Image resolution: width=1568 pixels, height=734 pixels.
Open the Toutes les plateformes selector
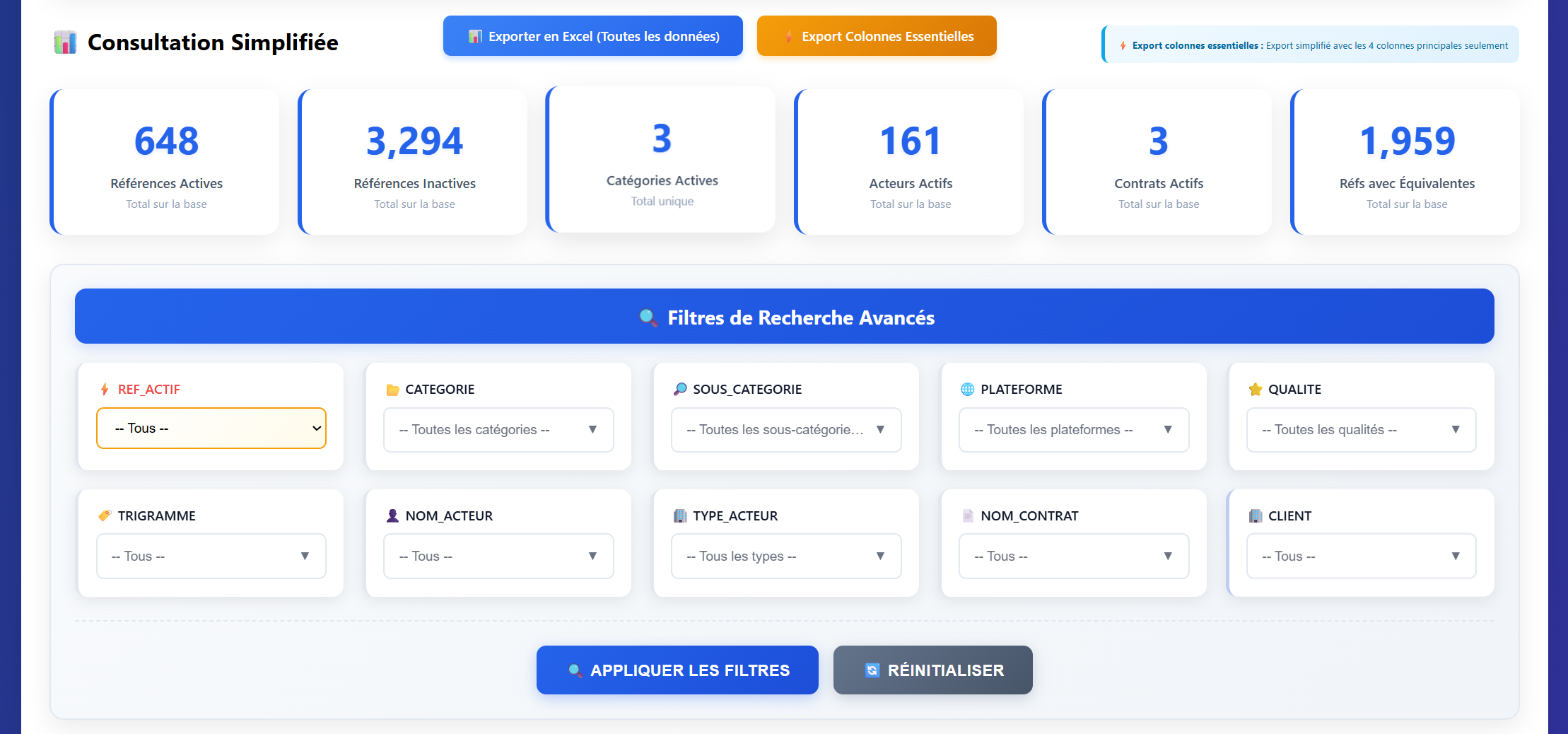click(x=1073, y=430)
